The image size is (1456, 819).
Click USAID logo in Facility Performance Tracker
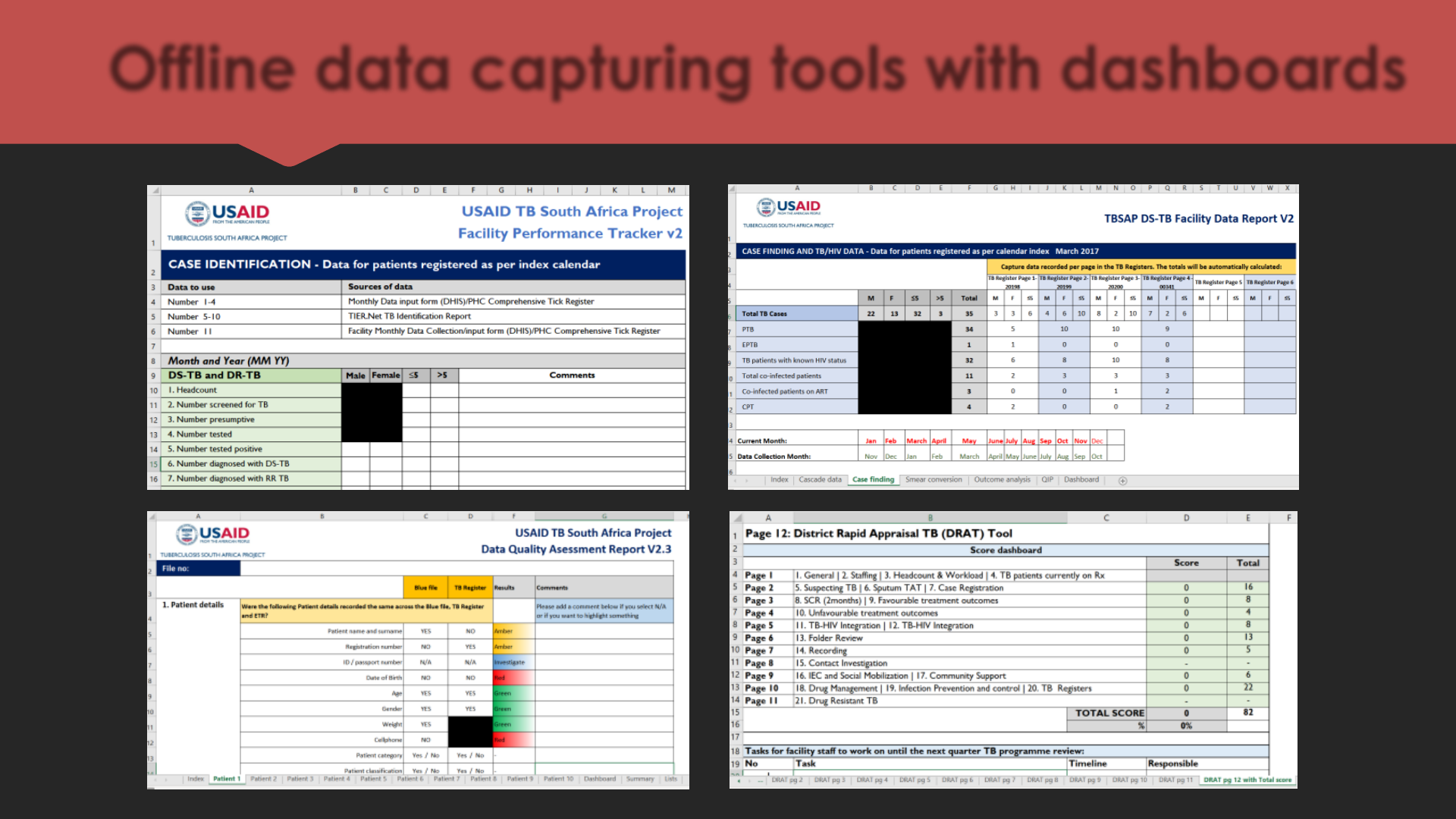[x=227, y=215]
